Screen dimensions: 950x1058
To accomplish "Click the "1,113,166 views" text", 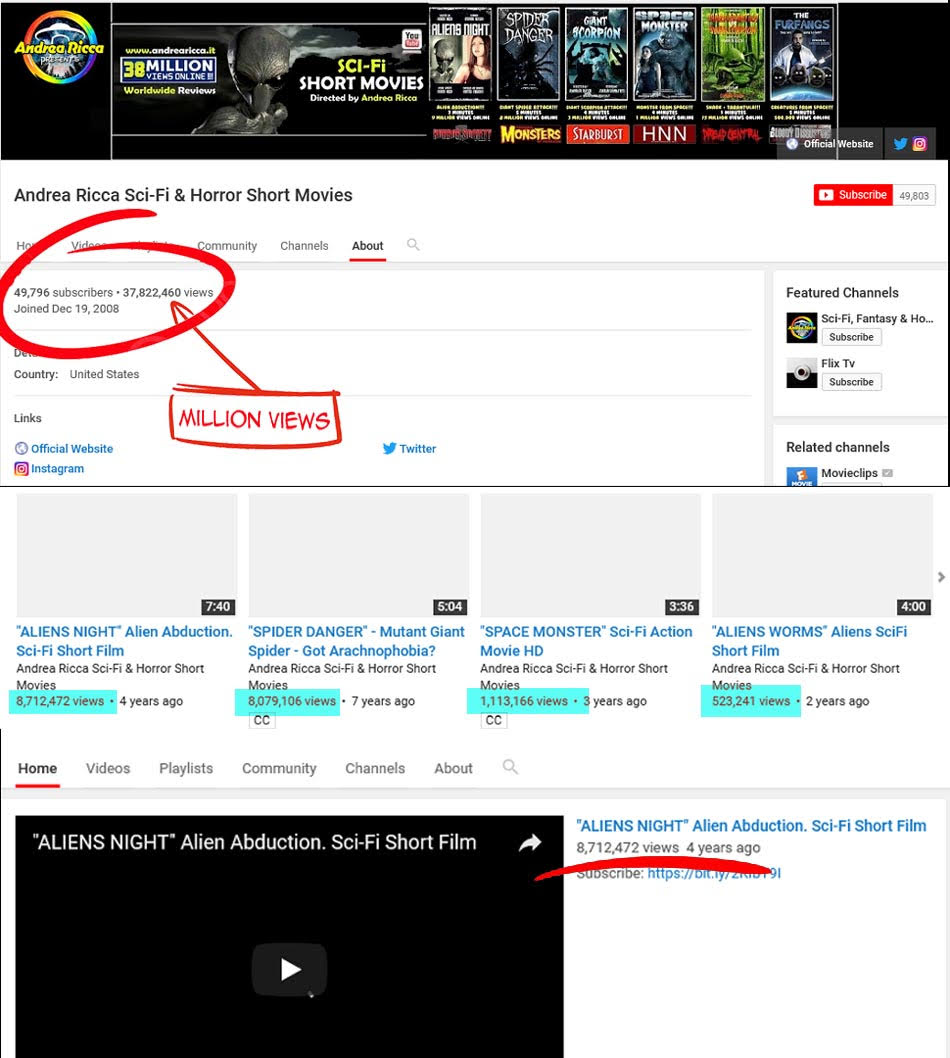I will 524,701.
